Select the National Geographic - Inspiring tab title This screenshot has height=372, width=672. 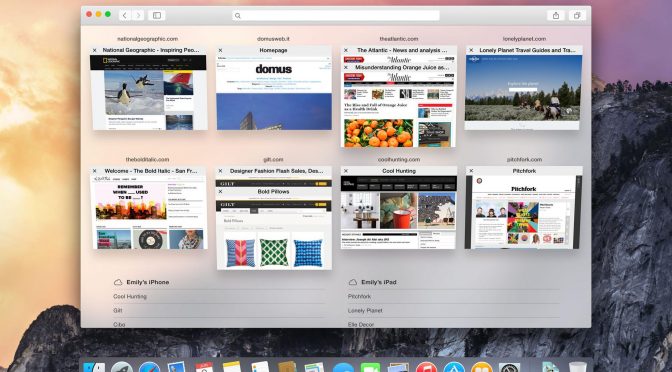tap(151, 50)
